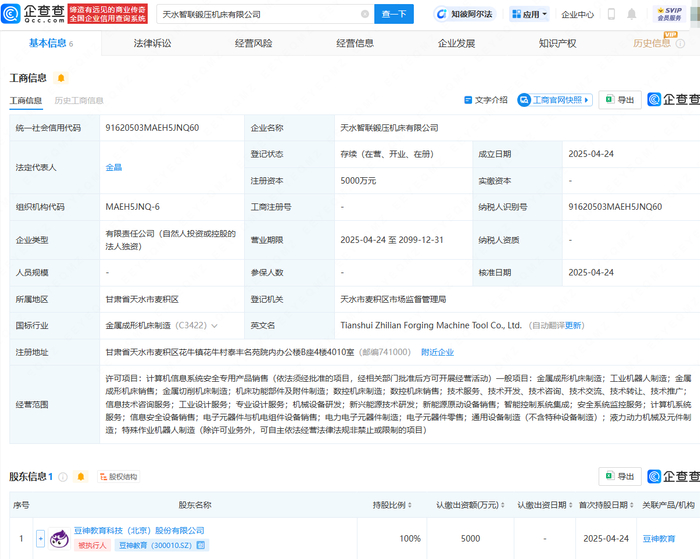Open the 知彼阿尔法 AI assistant
The width and height of the screenshot is (700, 559).
tap(466, 14)
